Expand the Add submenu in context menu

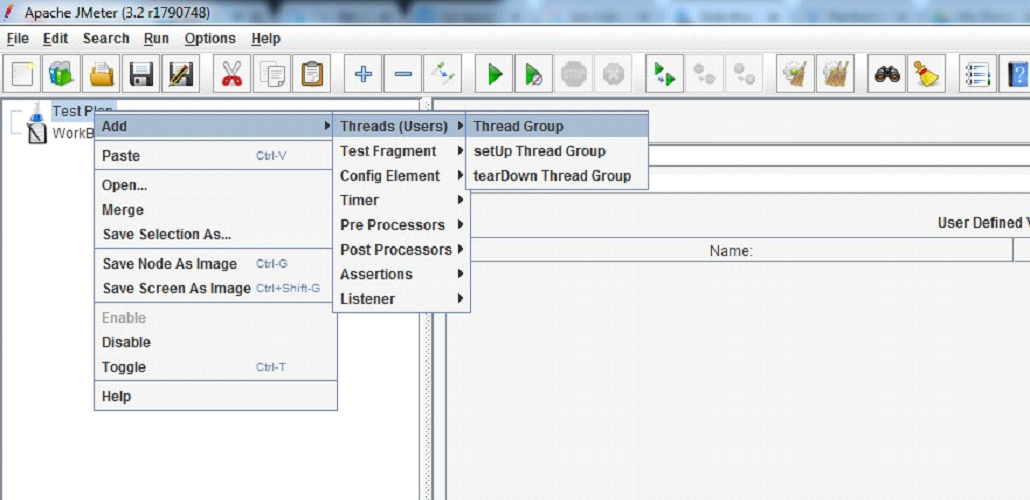tap(215, 126)
